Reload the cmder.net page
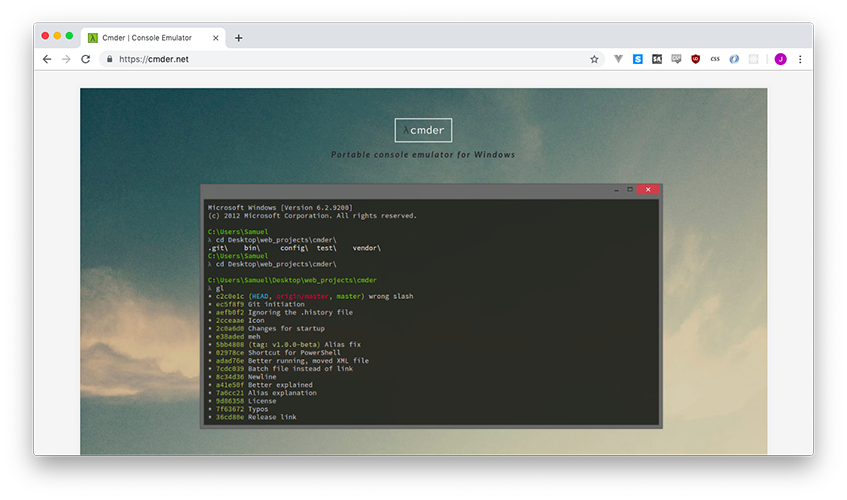Viewport: 847px width, 500px height. click(85, 59)
